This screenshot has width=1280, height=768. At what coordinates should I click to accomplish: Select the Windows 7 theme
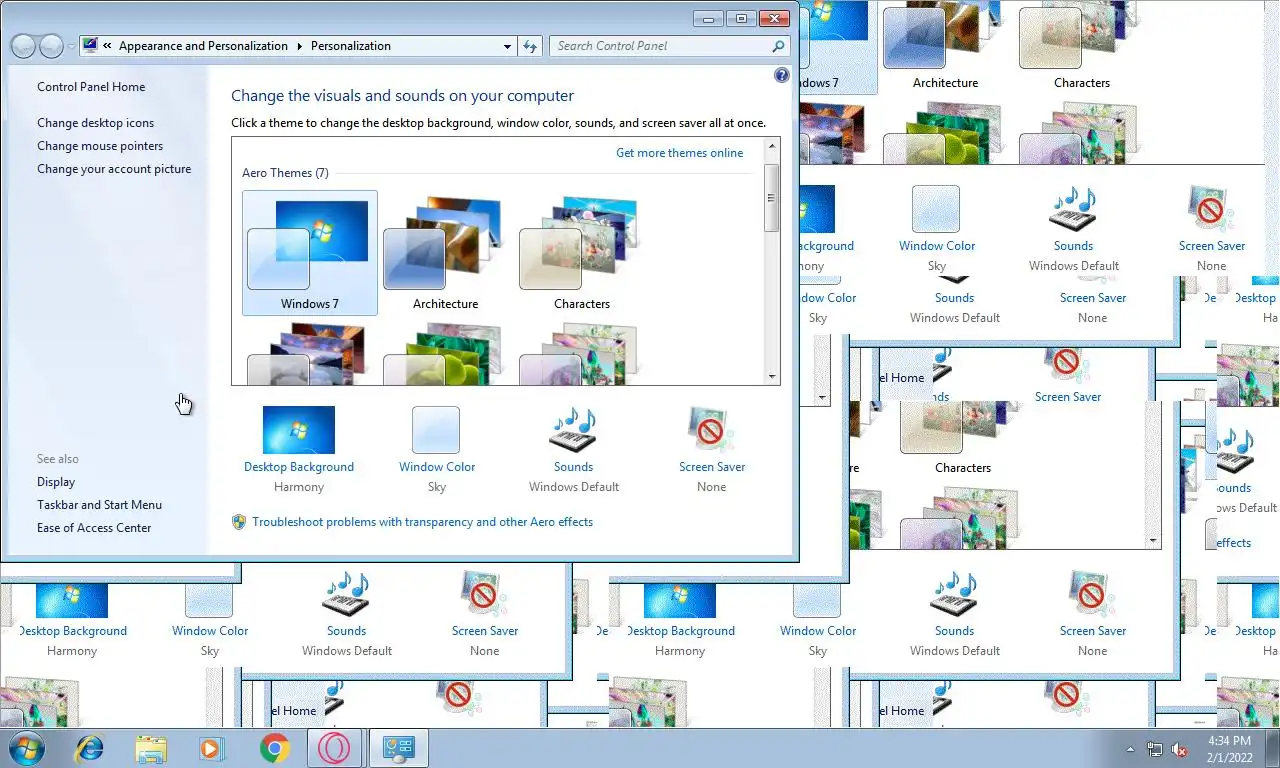pos(310,253)
